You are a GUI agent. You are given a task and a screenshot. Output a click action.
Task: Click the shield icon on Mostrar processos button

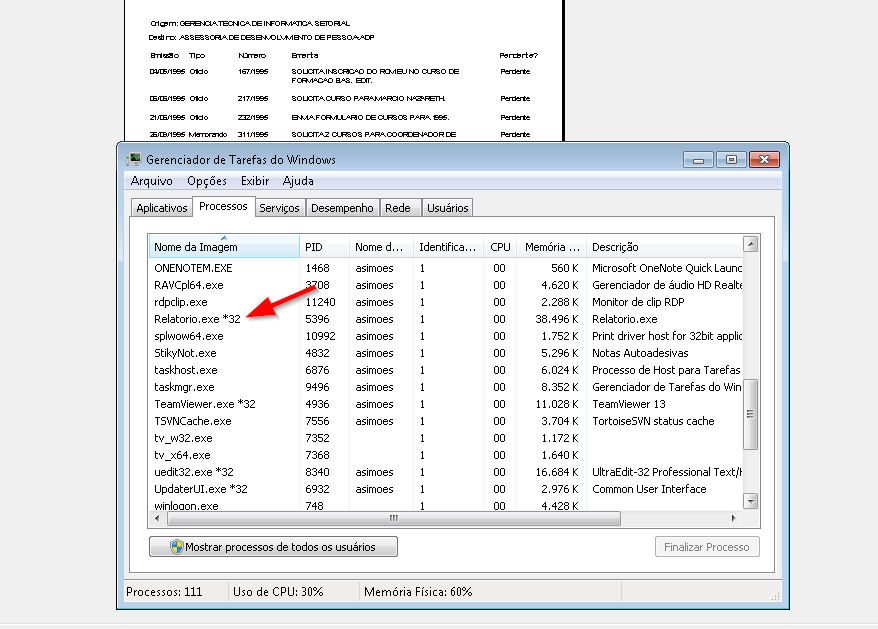[x=176, y=547]
